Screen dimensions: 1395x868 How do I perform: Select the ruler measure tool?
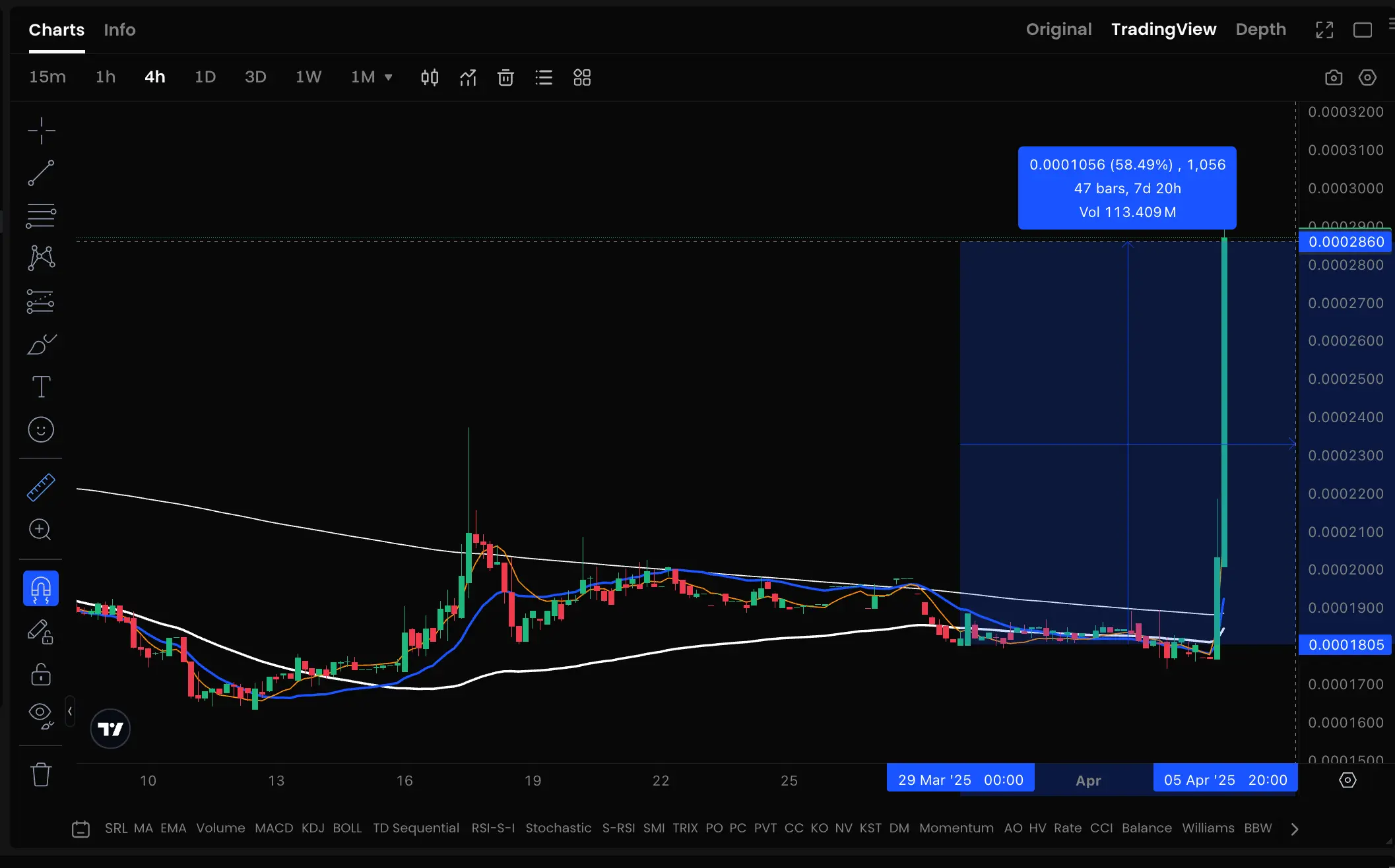[x=41, y=487]
